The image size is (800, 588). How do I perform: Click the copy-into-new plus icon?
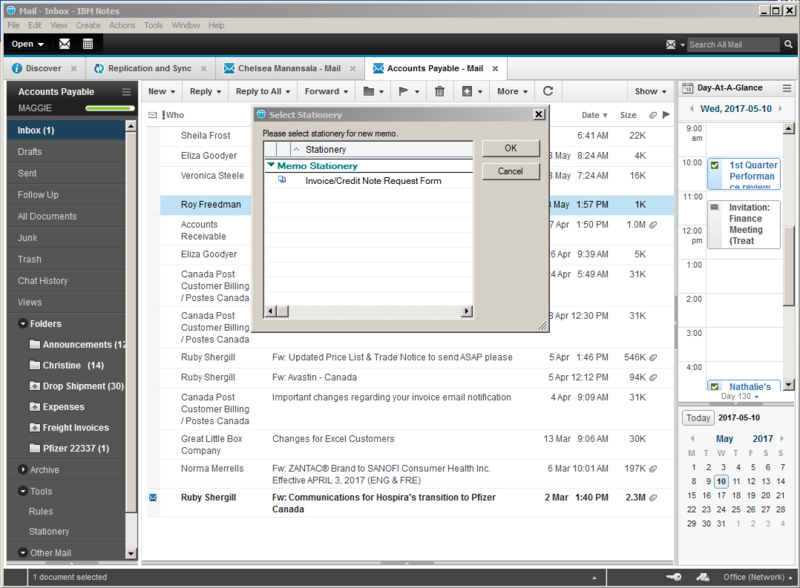pos(467,91)
